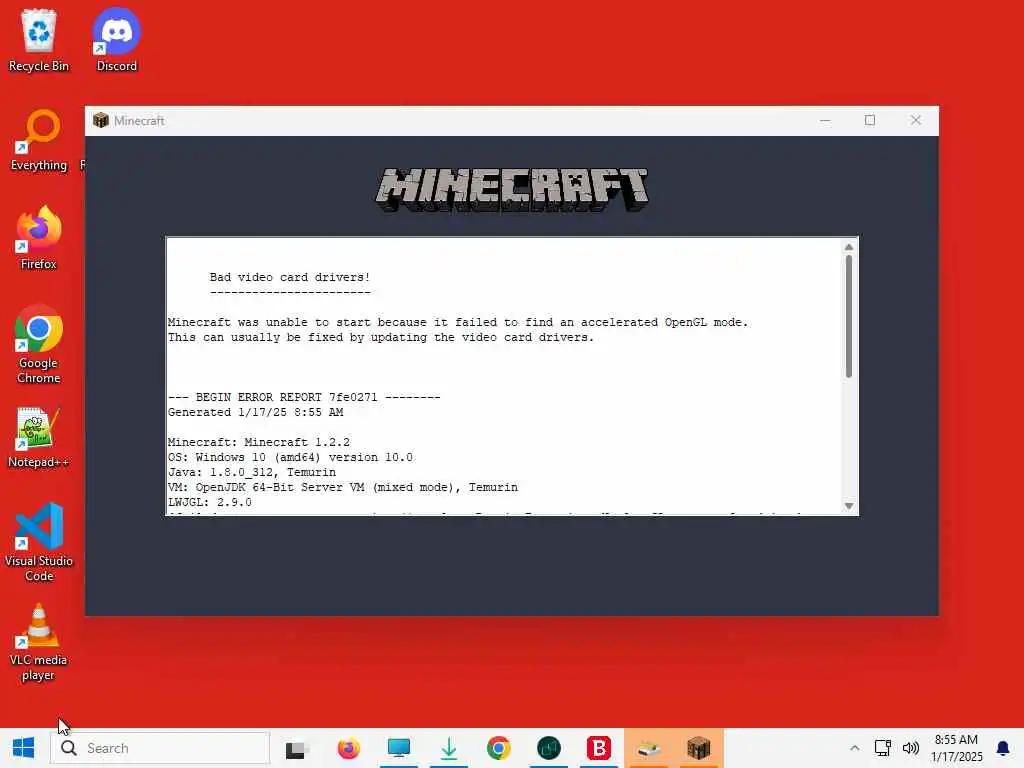
Task: Switch to Firefox in the taskbar
Action: [348, 748]
